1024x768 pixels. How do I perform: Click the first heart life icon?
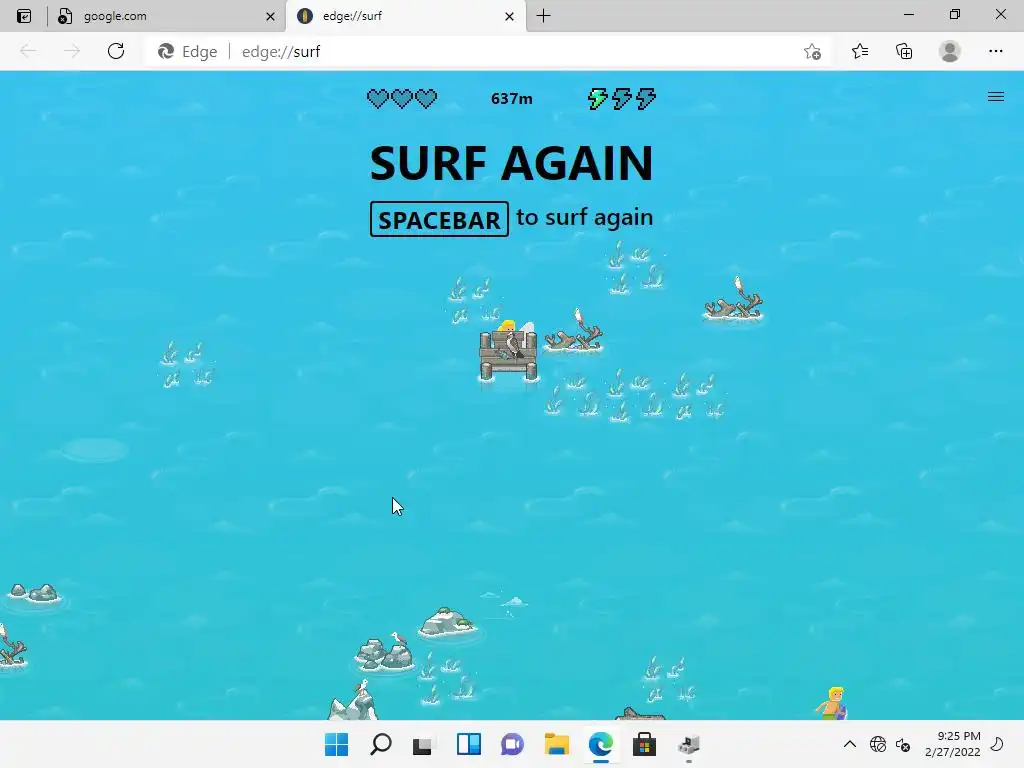pos(377,99)
